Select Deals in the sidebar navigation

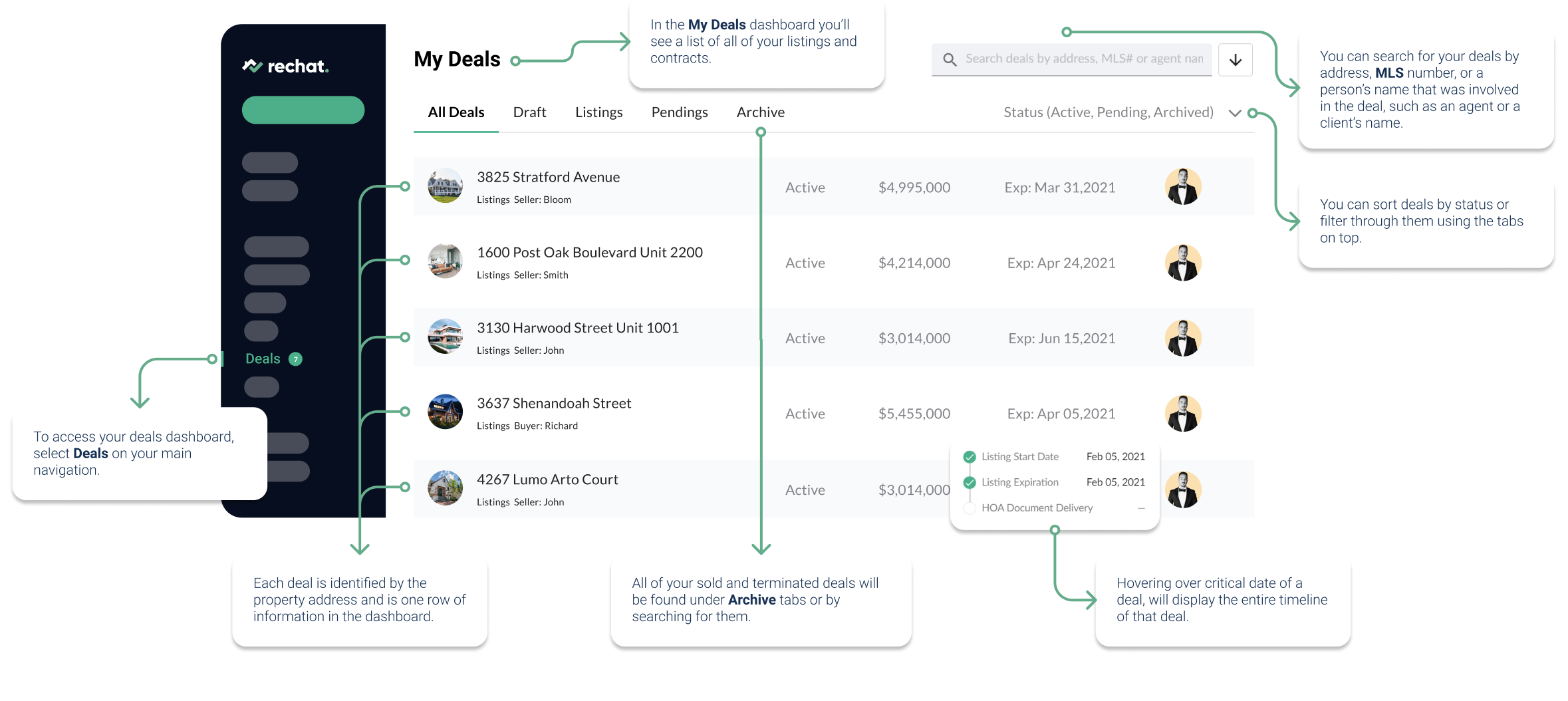coord(263,359)
